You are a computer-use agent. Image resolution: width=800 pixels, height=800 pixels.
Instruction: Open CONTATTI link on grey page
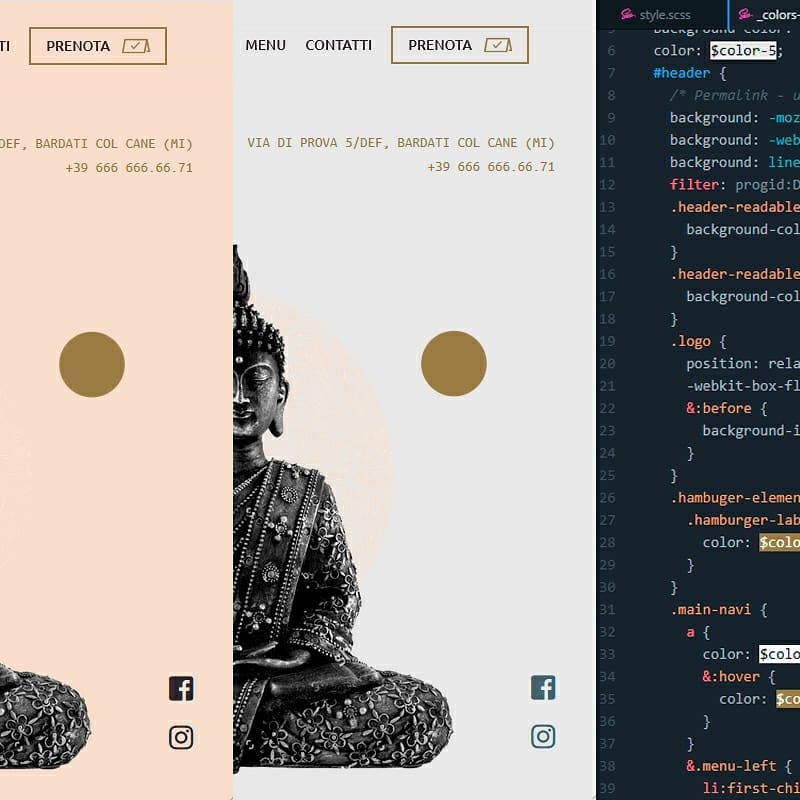[338, 45]
